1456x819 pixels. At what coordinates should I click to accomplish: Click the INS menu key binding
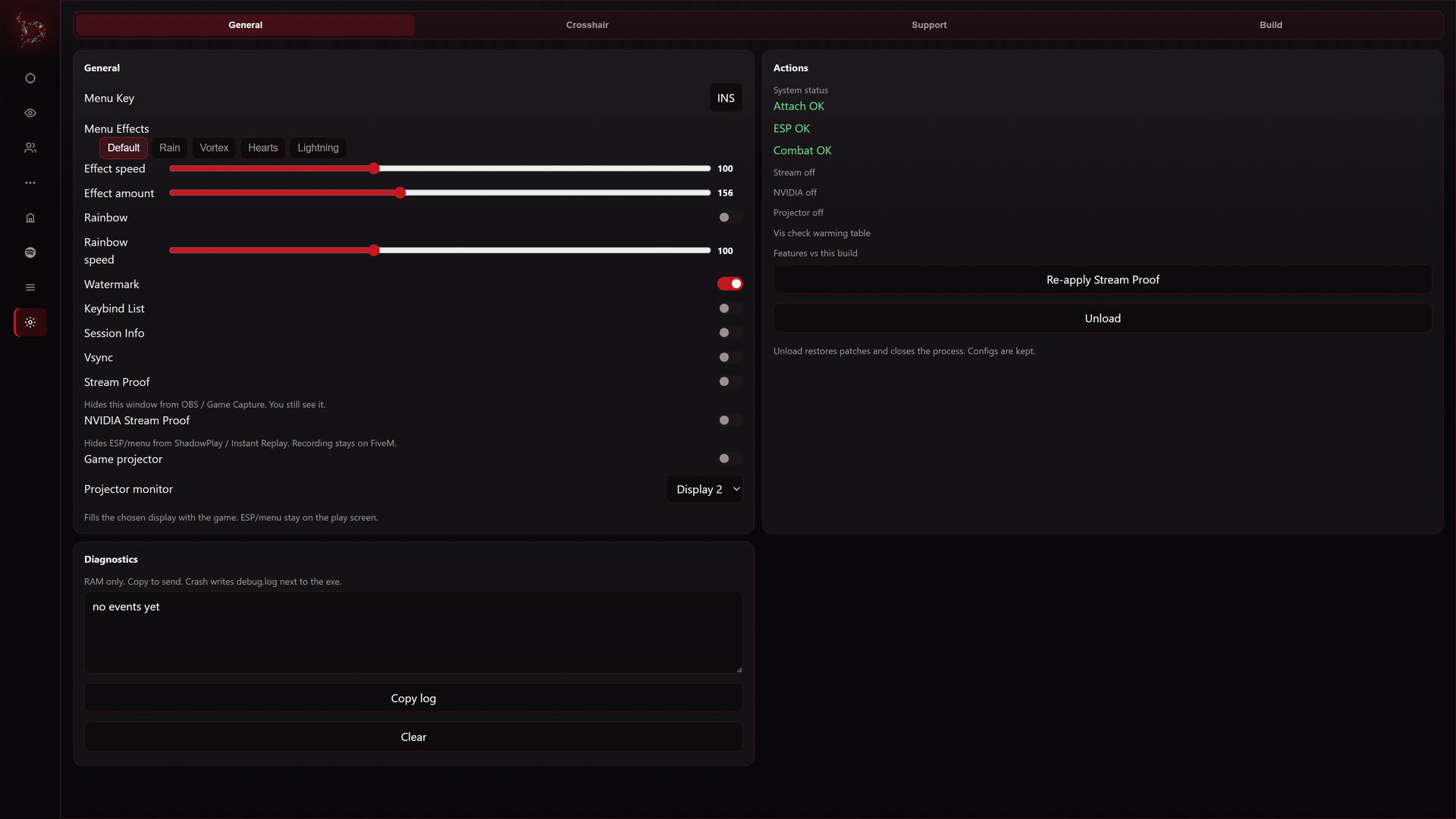point(726,98)
